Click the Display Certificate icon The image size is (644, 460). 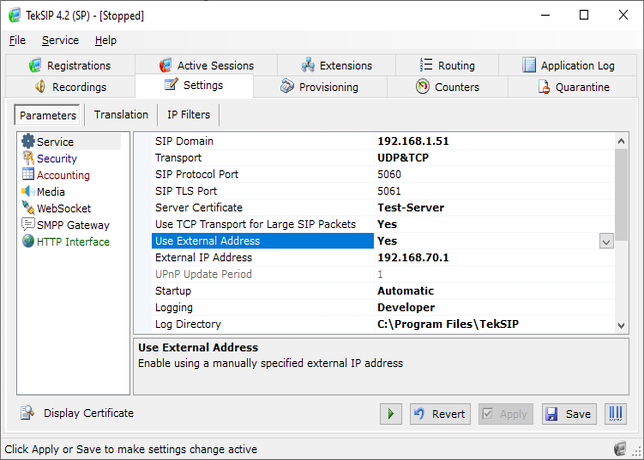tap(27, 413)
